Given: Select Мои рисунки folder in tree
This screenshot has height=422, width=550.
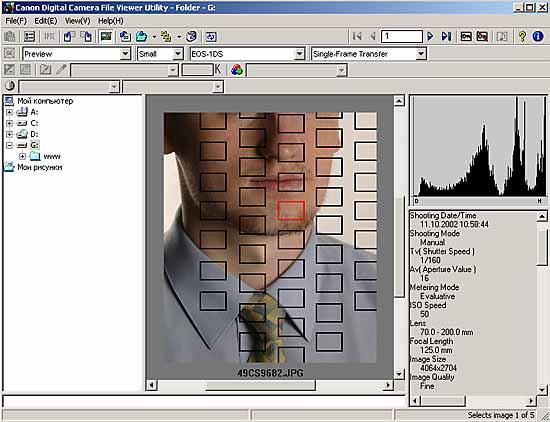Looking at the screenshot, I should pyautogui.click(x=40, y=167).
